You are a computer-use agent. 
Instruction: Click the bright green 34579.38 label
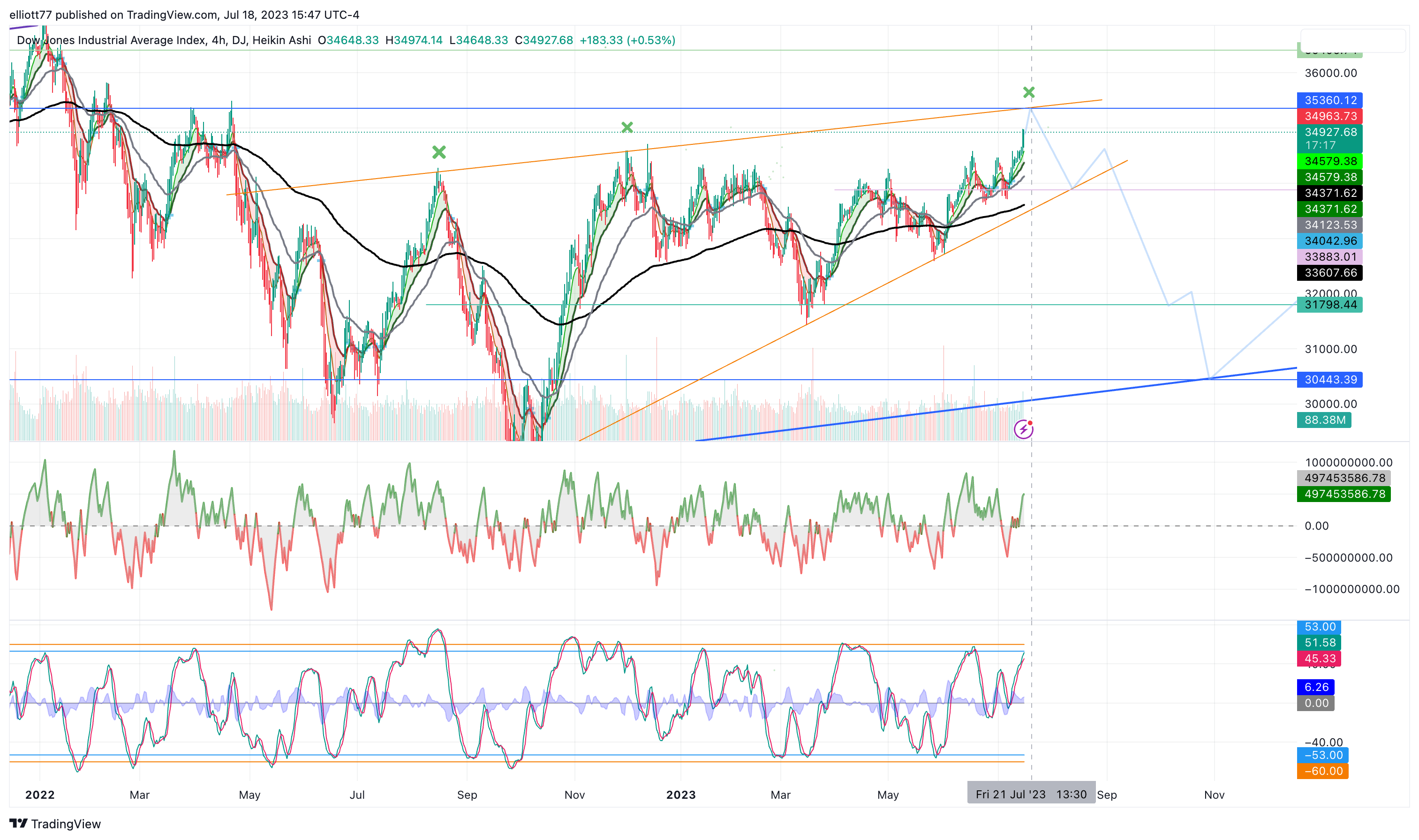pos(1329,161)
